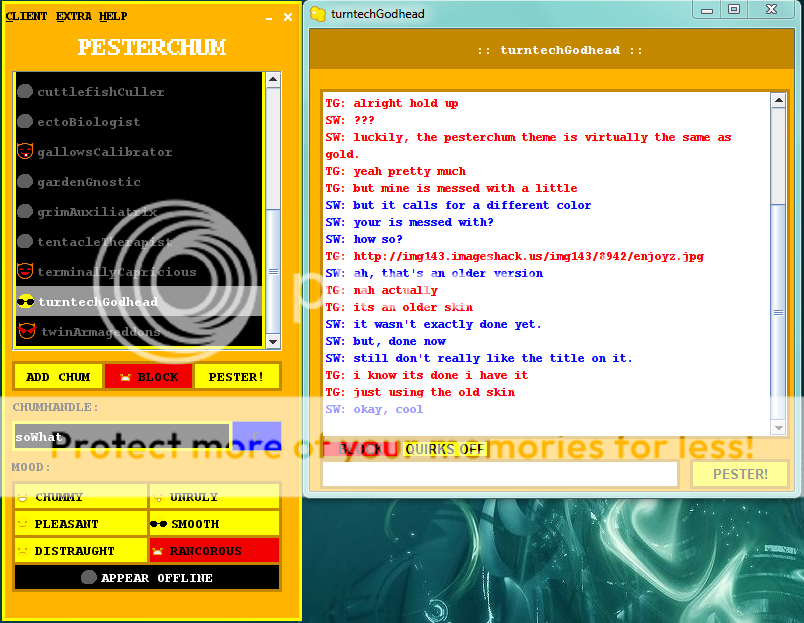Select tentacleTherapist in the chum list
Image resolution: width=804 pixels, height=623 pixels.
[x=104, y=242]
